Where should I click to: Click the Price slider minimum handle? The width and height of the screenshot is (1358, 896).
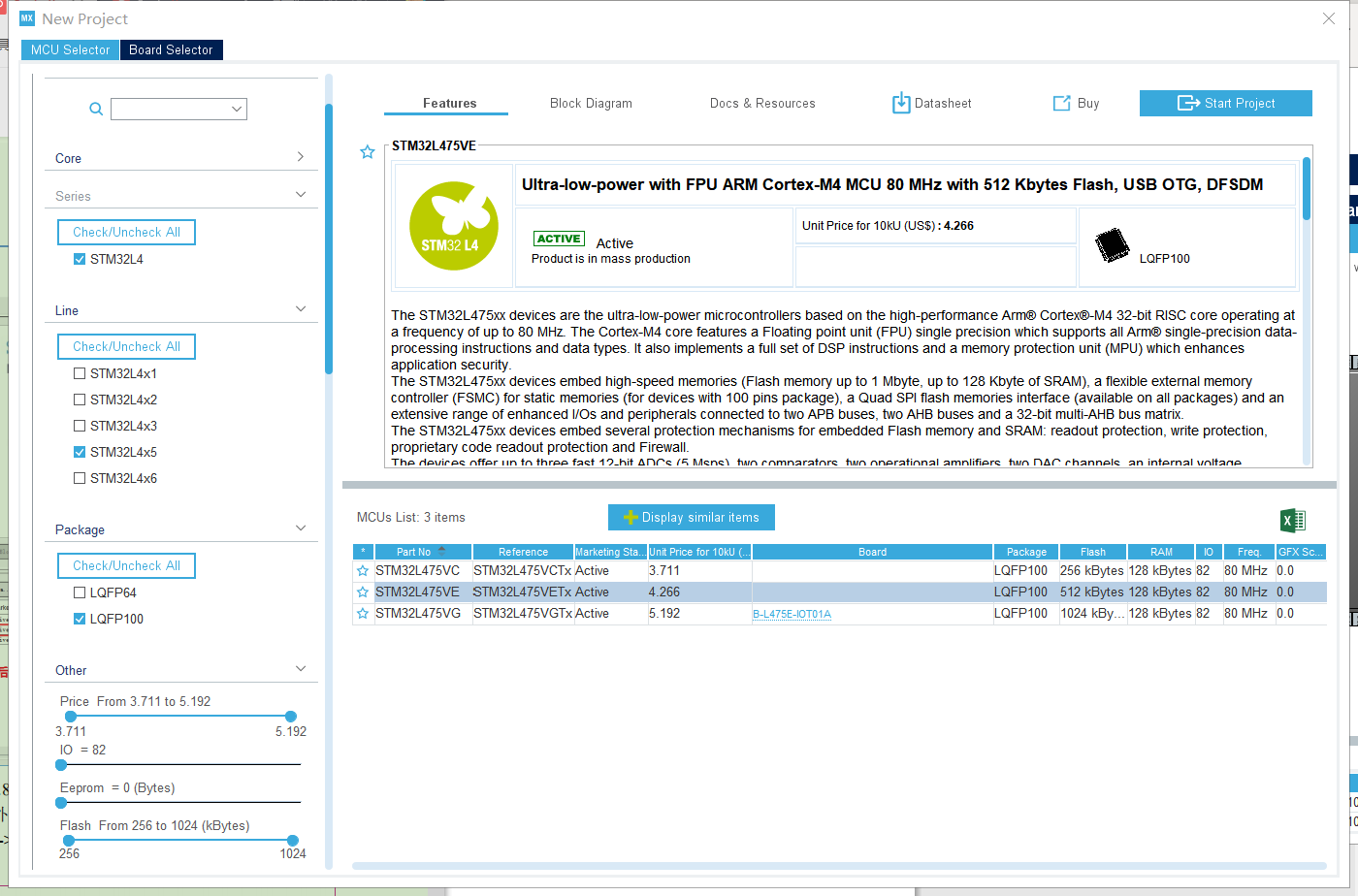(70, 716)
